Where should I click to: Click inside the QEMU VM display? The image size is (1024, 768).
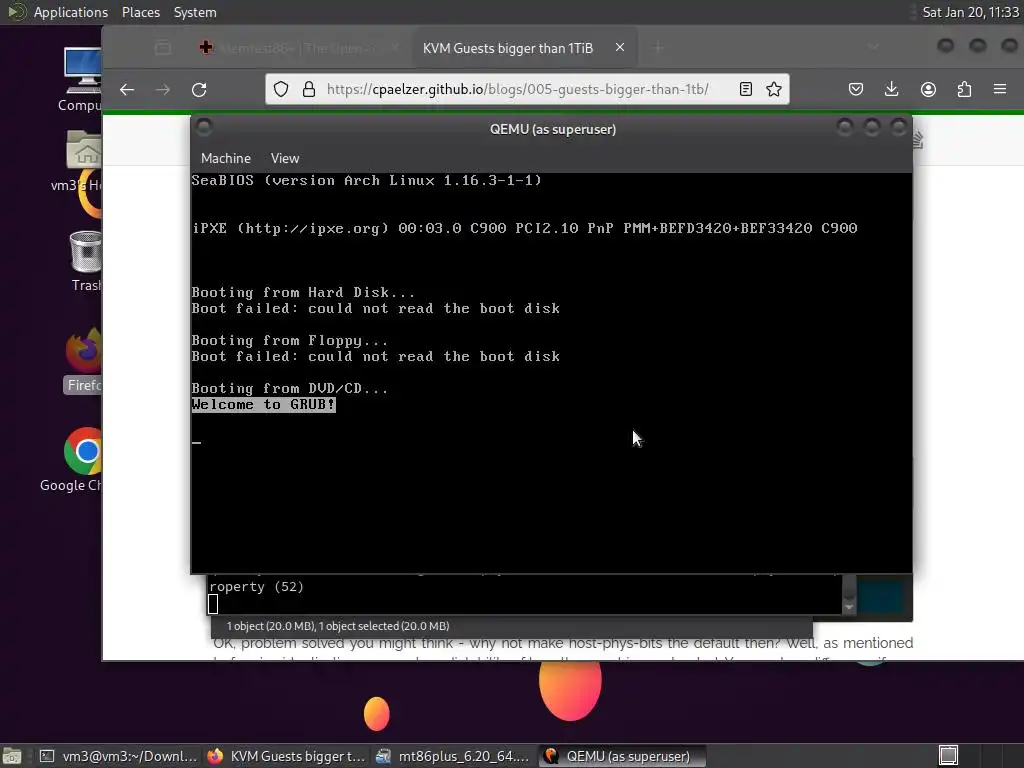pos(551,373)
